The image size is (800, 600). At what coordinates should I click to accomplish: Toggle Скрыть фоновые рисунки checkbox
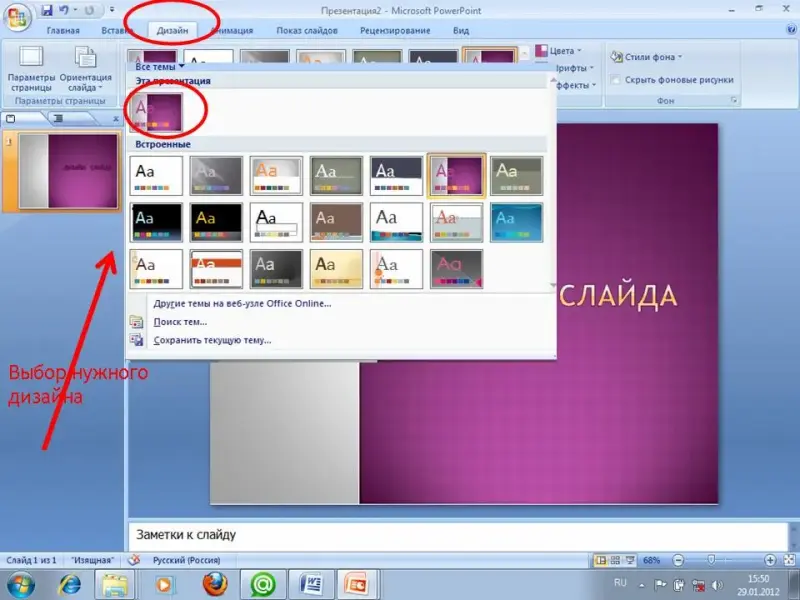pyautogui.click(x=618, y=80)
